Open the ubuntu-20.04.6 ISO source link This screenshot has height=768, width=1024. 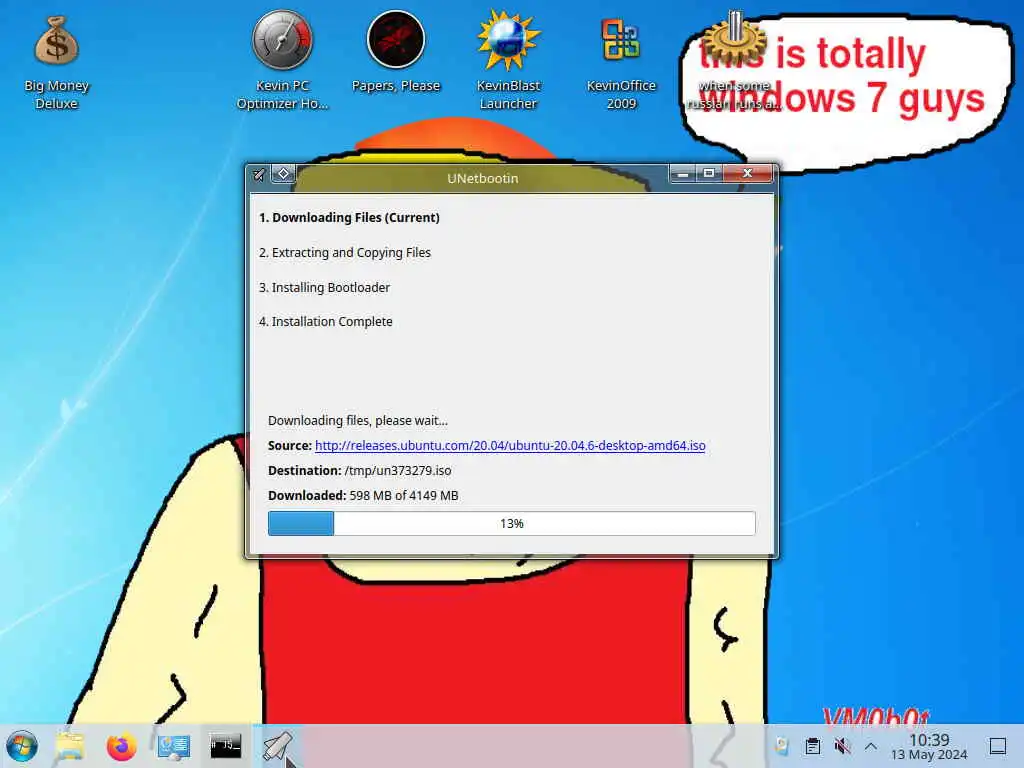coord(510,445)
